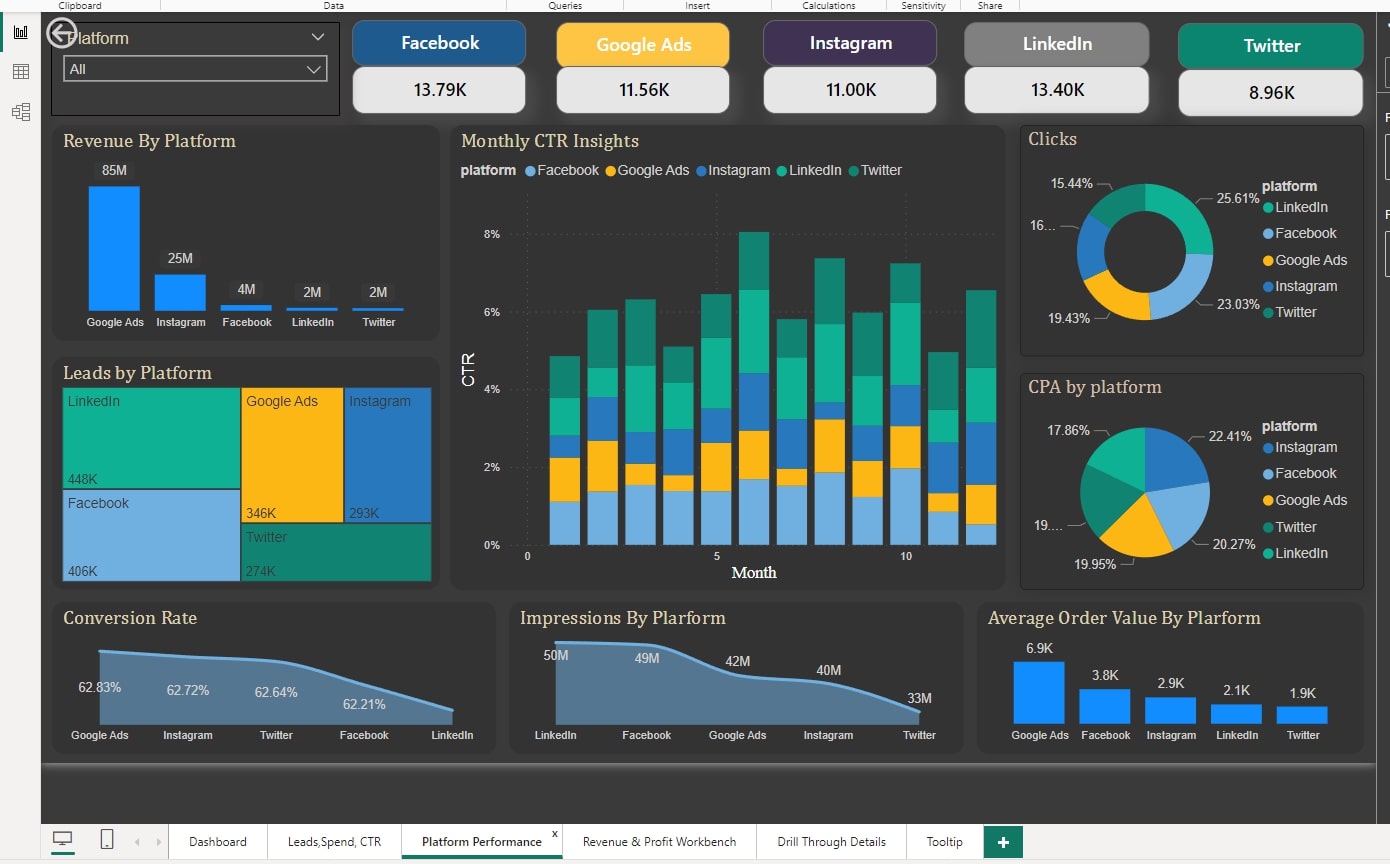Click Google Ads 6.9K order value bar

click(x=1039, y=693)
